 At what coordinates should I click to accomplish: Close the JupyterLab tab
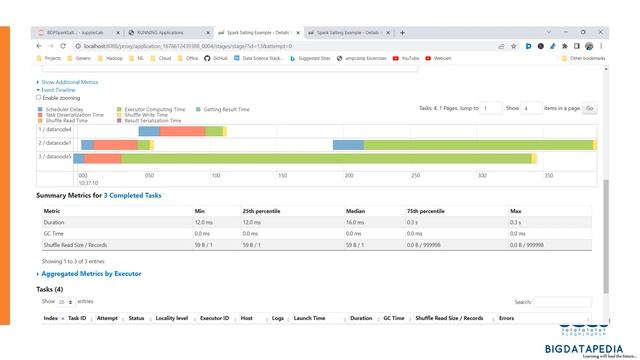coord(118,33)
